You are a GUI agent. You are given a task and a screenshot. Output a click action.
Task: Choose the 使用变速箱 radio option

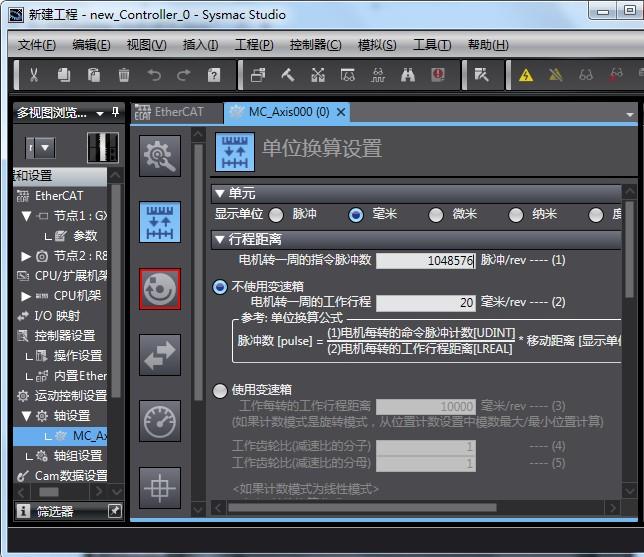[220, 390]
